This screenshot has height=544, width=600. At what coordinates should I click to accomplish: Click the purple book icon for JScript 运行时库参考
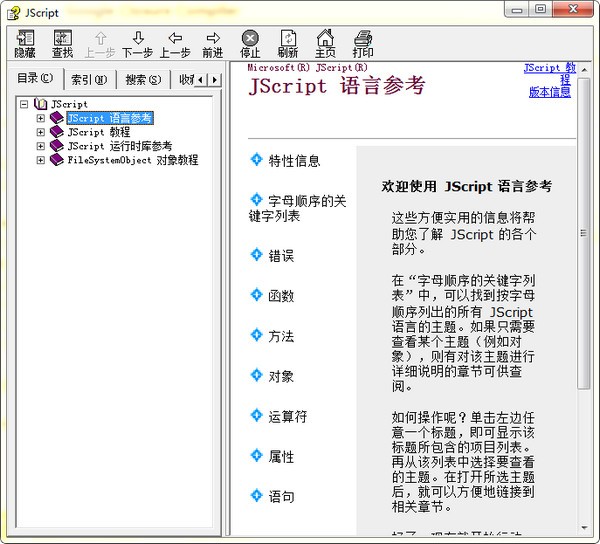click(x=57, y=146)
